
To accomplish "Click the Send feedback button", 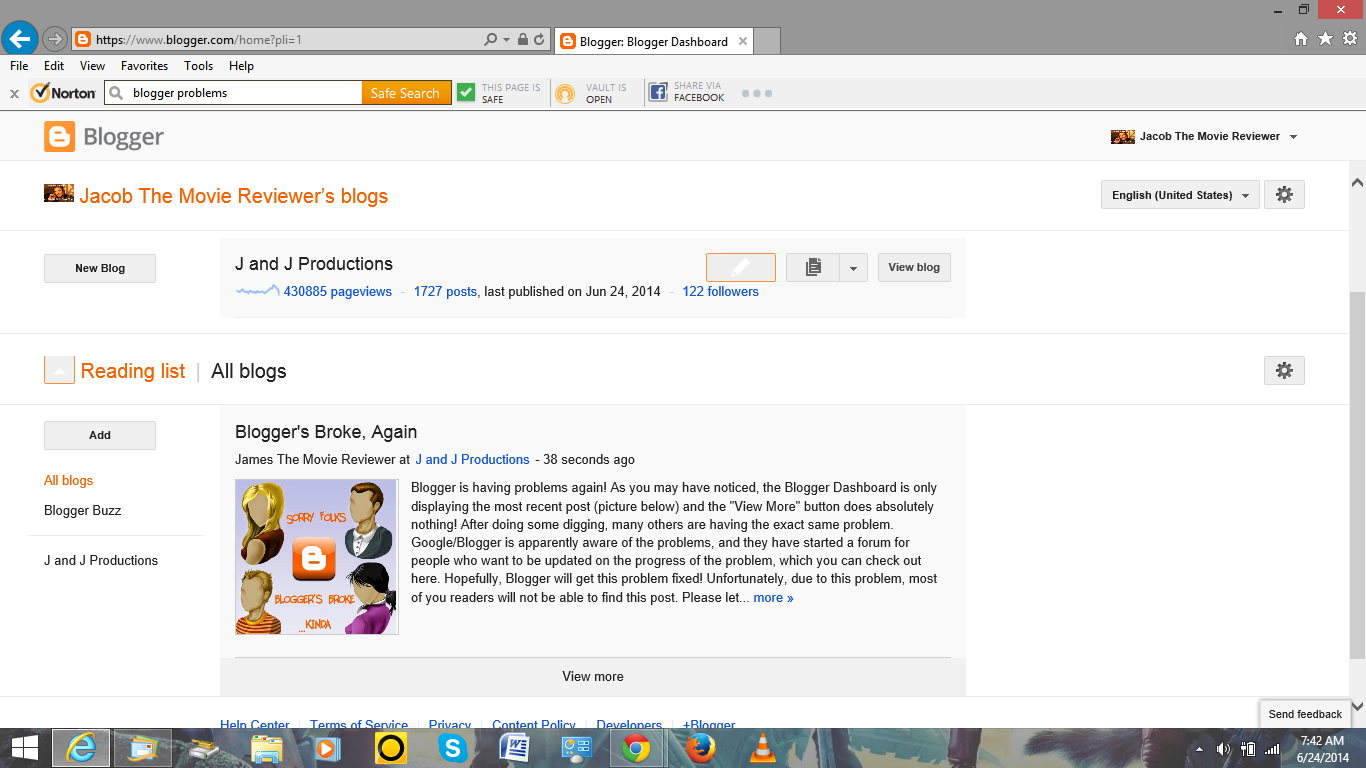I will point(1305,714).
